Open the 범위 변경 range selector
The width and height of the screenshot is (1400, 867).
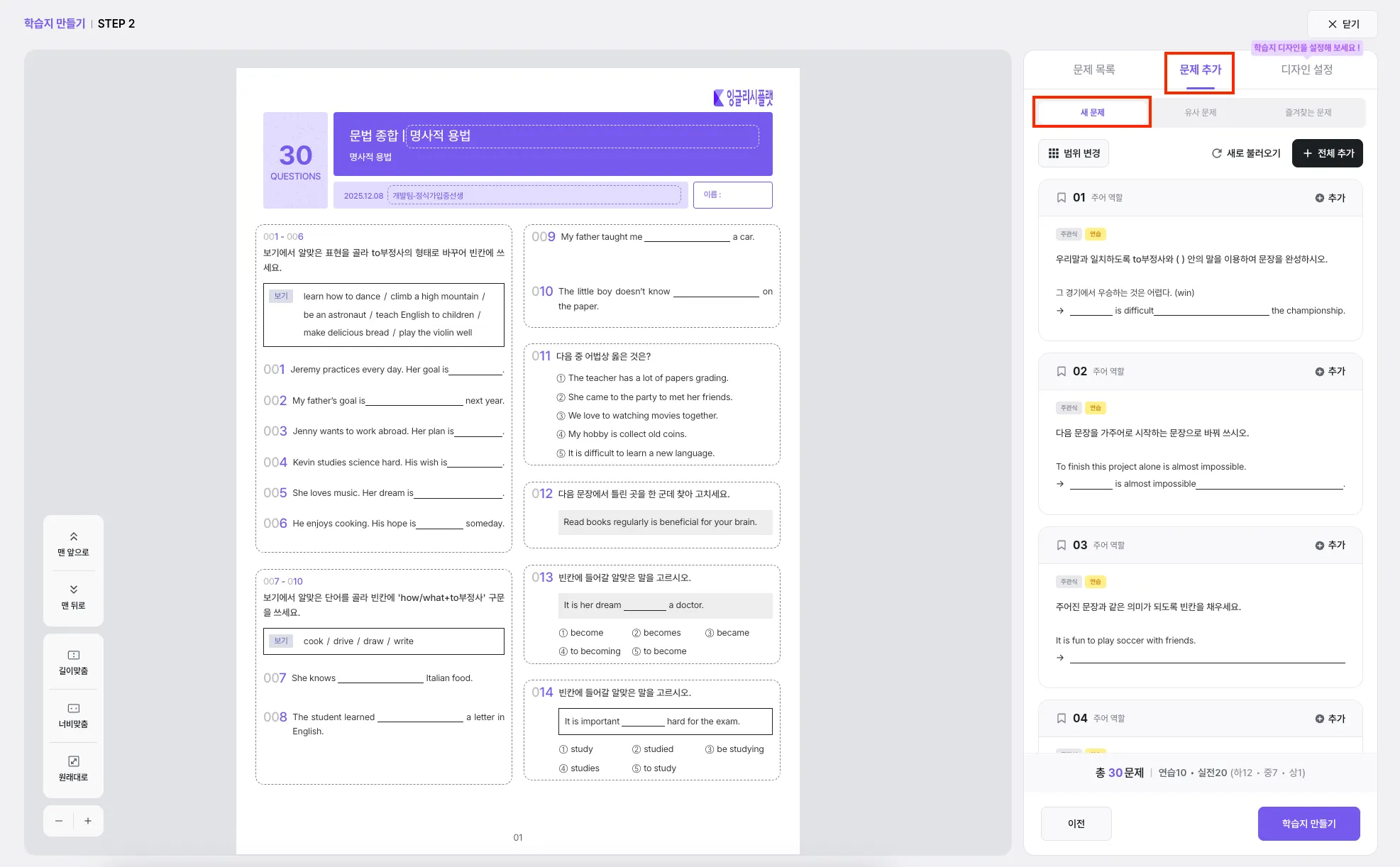1074,153
